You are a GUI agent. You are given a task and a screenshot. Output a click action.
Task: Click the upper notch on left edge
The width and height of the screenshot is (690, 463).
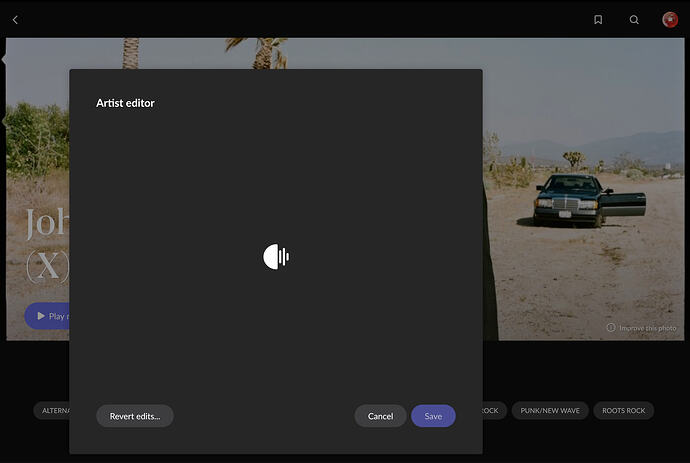(4, 59)
